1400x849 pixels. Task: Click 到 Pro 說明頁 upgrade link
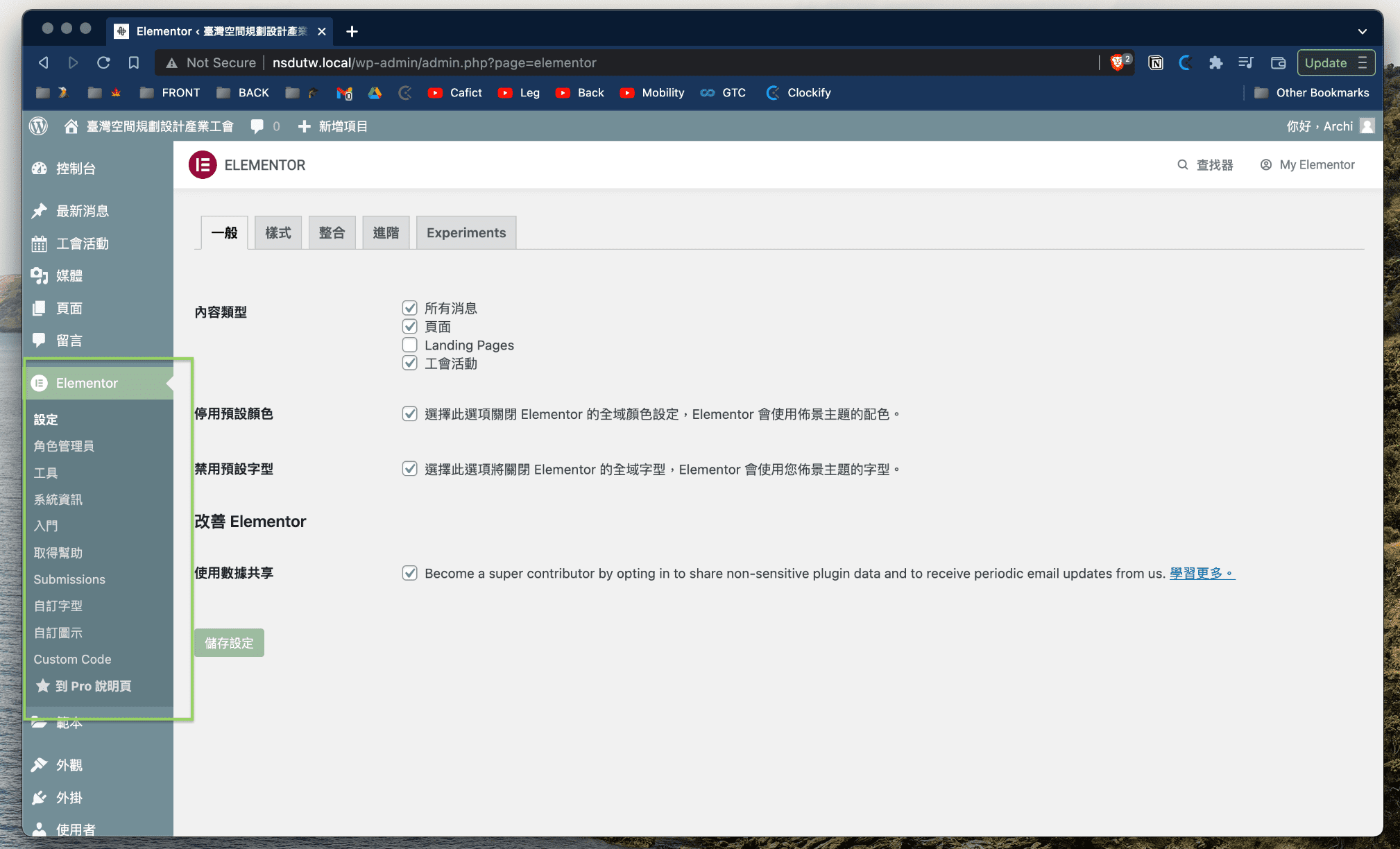[94, 685]
